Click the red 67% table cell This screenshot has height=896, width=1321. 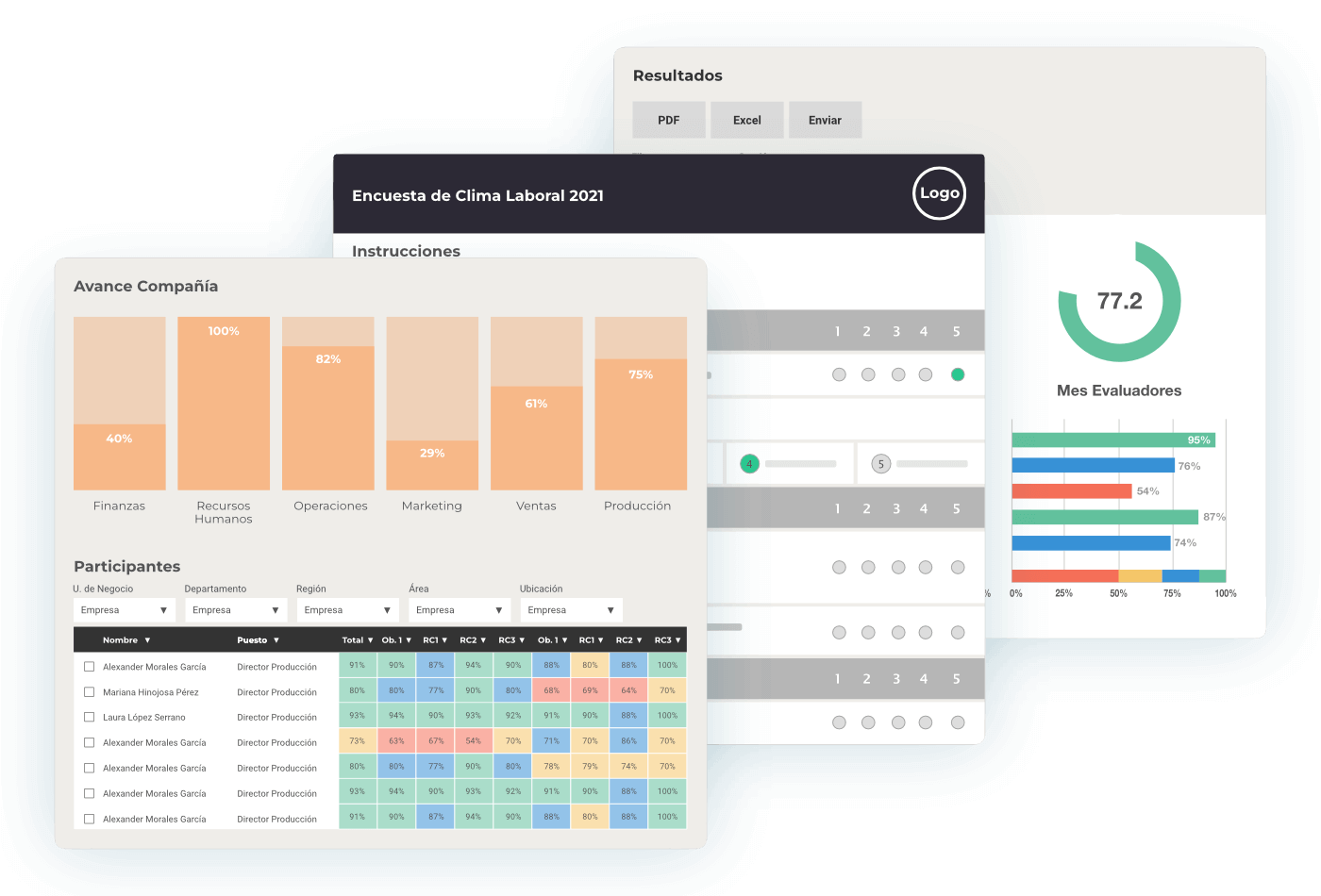click(x=436, y=740)
